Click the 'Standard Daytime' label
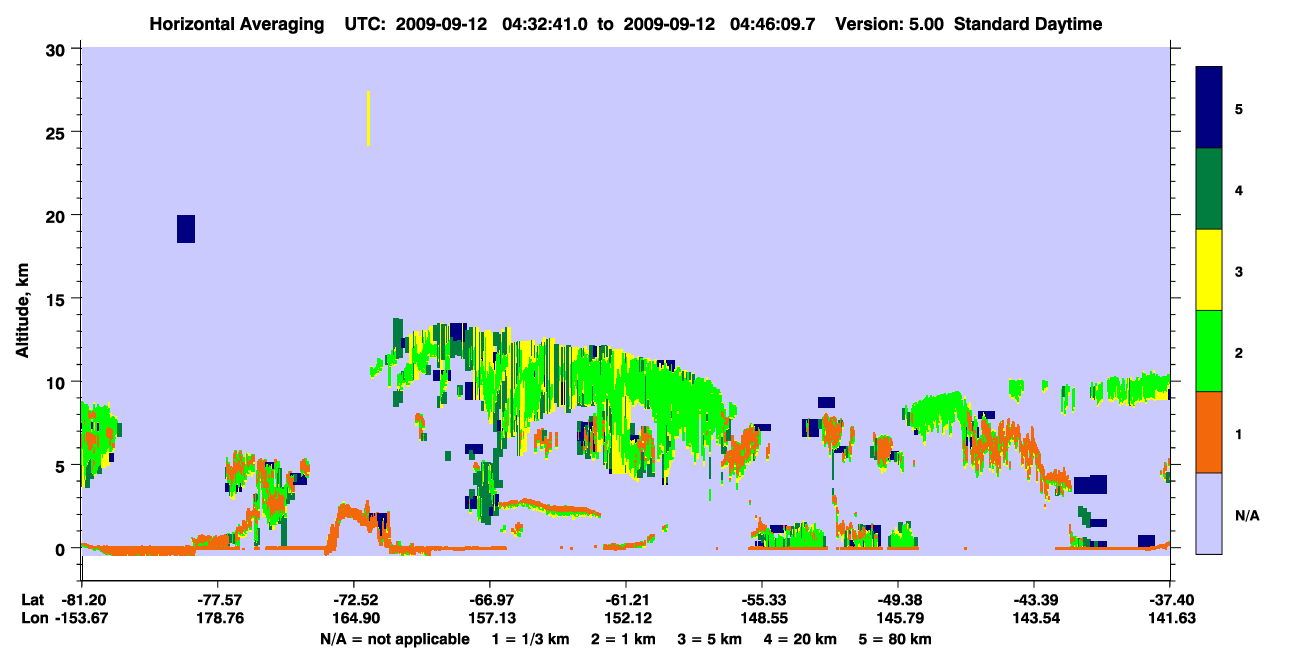This screenshot has width=1300, height=667. coord(1028,24)
